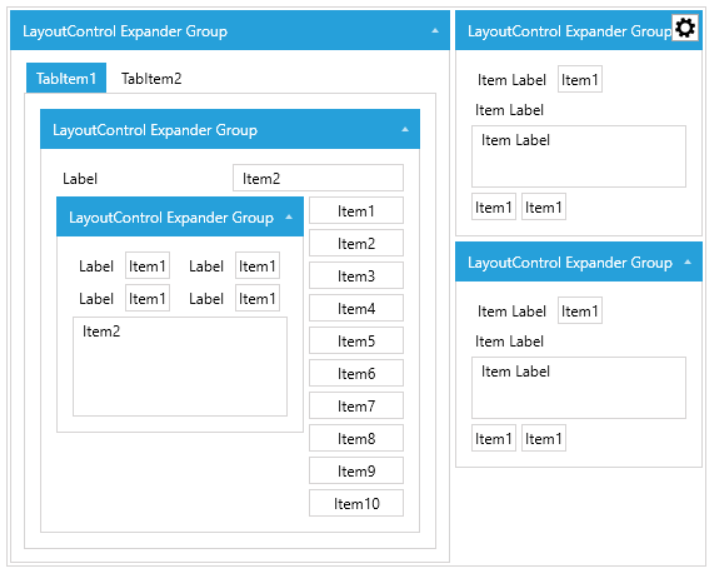Click the settings gear icon
Image resolution: width=715 pixels, height=578 pixels.
tap(685, 29)
